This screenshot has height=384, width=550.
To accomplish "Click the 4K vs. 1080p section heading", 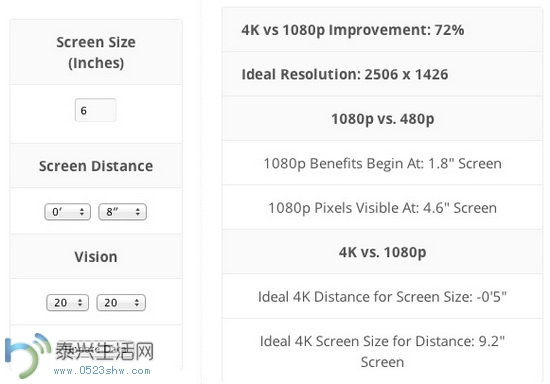I will [x=382, y=252].
